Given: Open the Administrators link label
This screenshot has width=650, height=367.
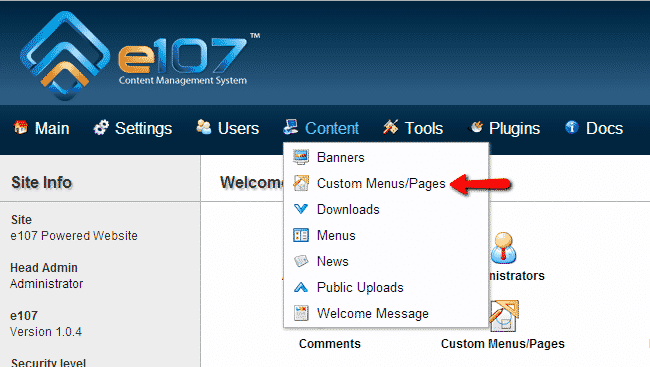Looking at the screenshot, I should (517, 275).
